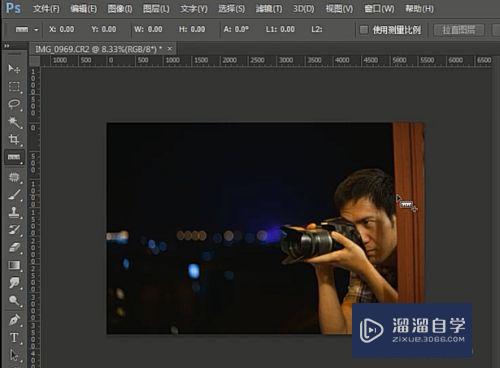
Task: Expand the toolbox panel with double arrows
Action: click(6, 46)
